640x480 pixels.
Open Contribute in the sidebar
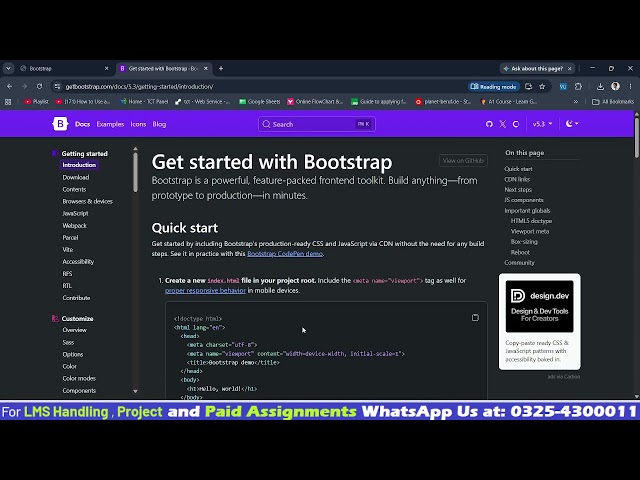76,298
